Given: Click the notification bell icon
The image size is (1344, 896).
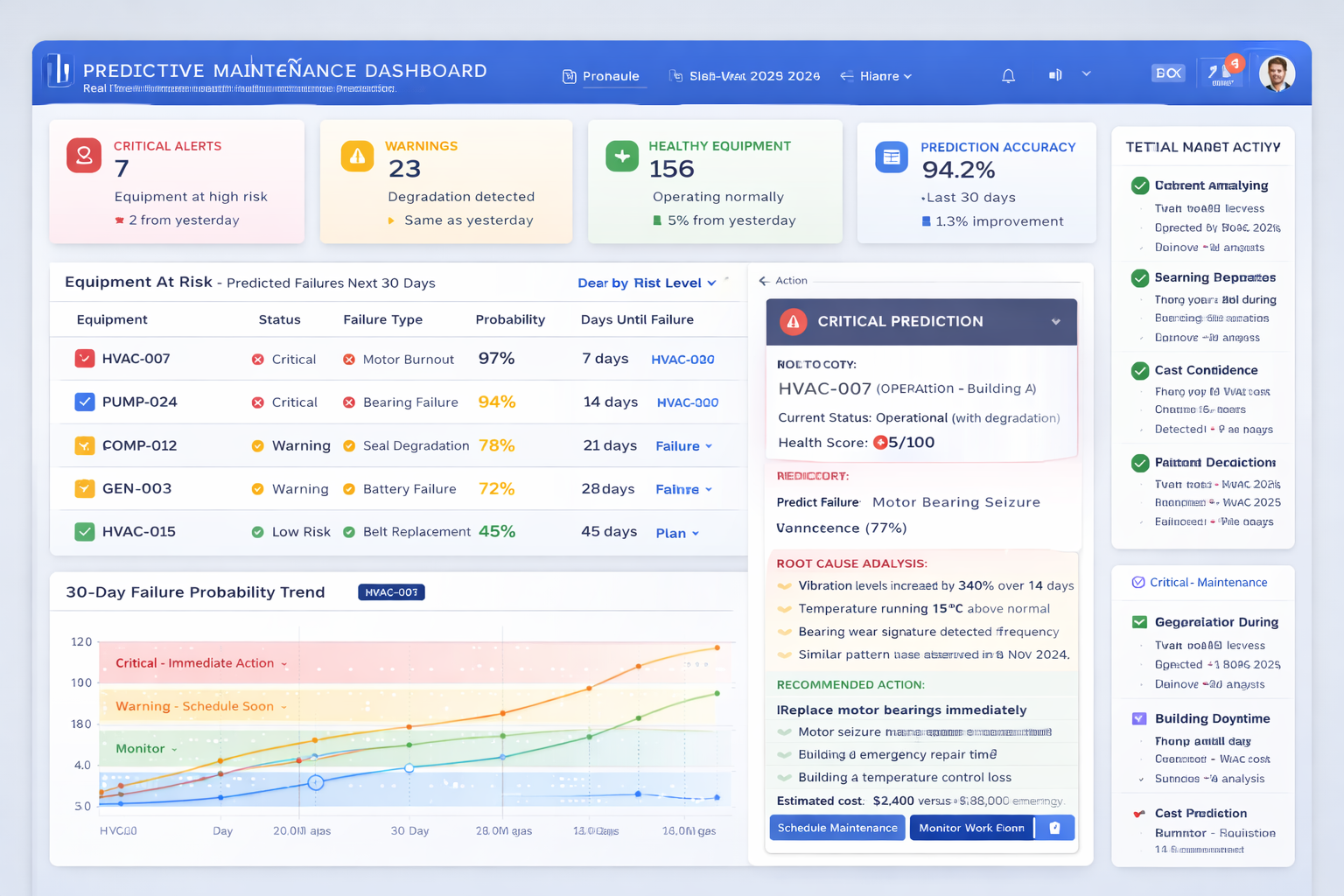Looking at the screenshot, I should point(1008,76).
